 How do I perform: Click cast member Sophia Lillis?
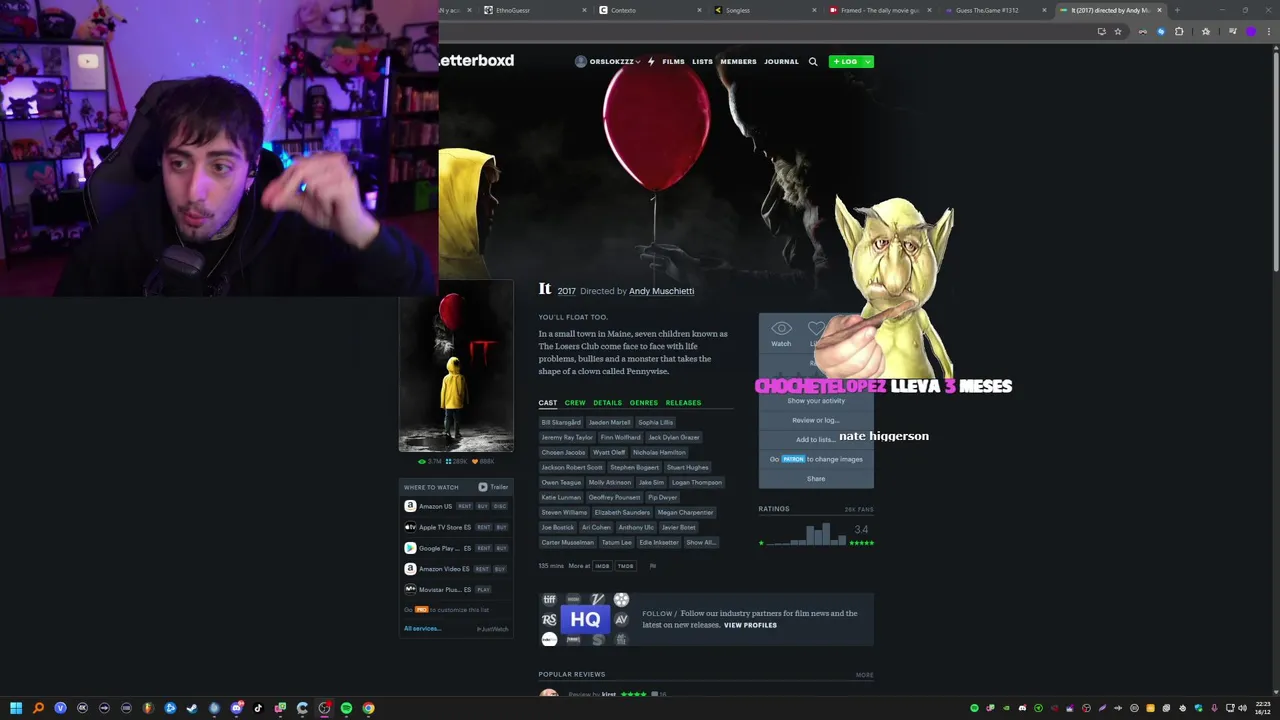pyautogui.click(x=656, y=422)
